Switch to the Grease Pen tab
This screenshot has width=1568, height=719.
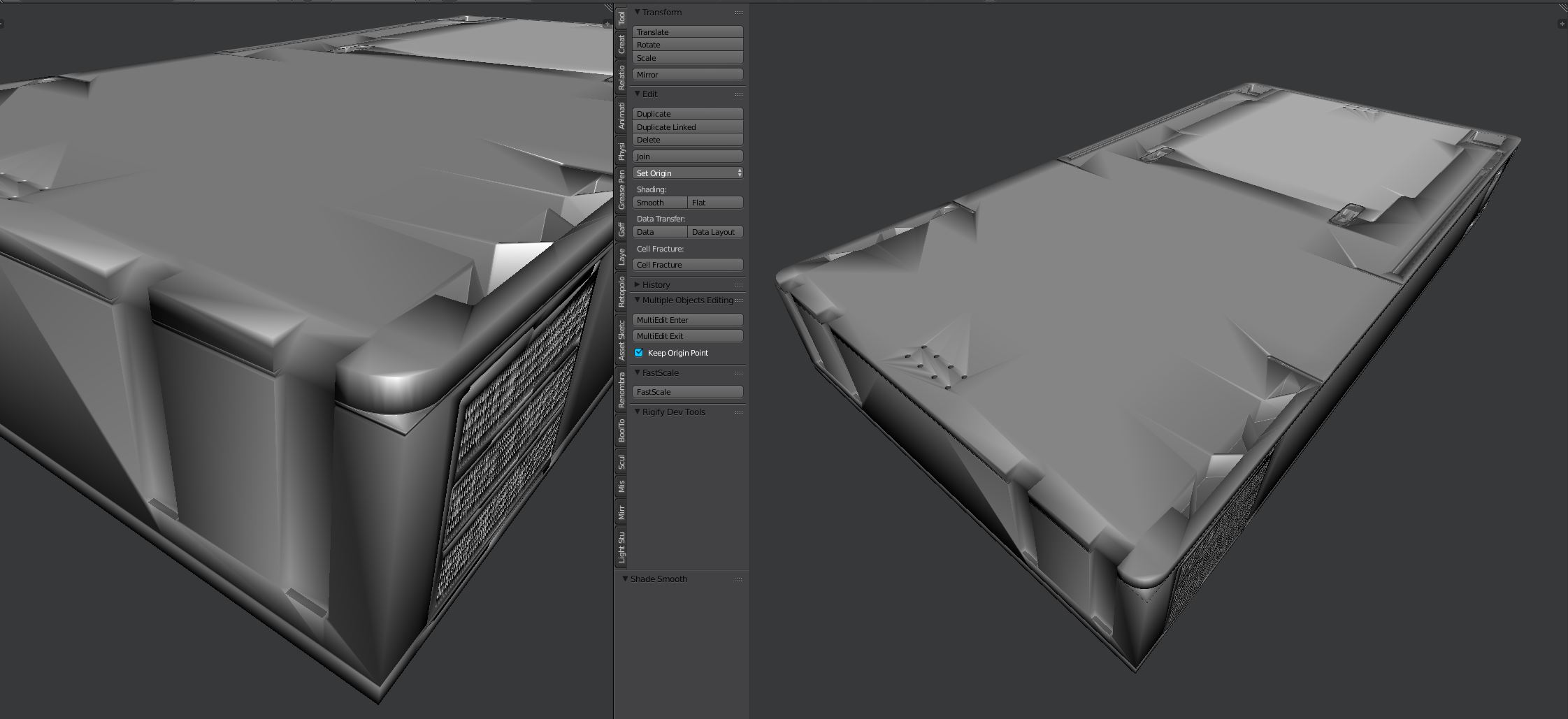pyautogui.click(x=621, y=189)
